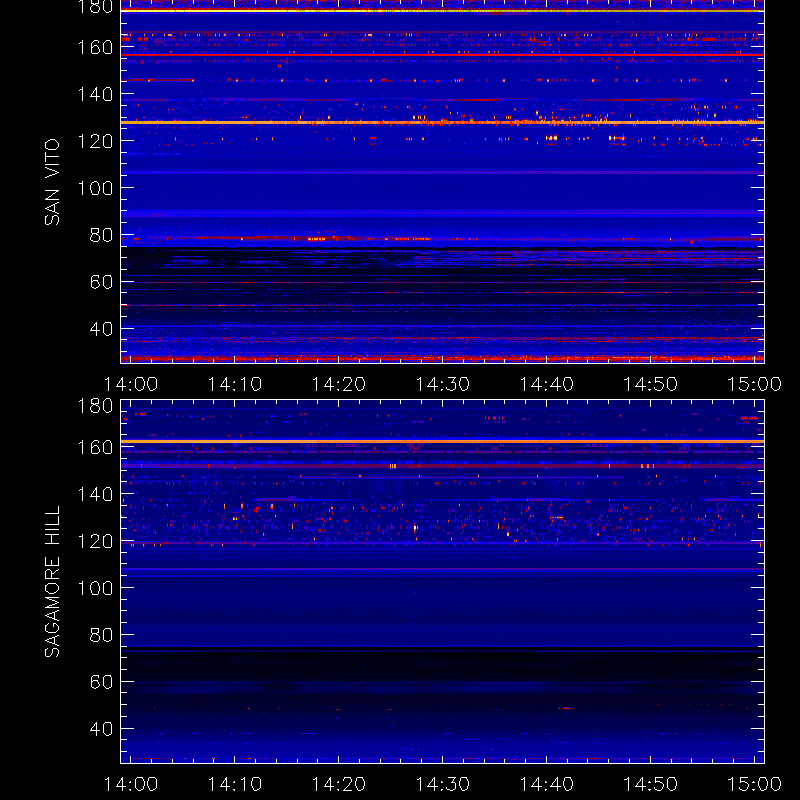Pick the 120 label on Sagamore Hill axis
This screenshot has width=800, height=800.
[95, 541]
